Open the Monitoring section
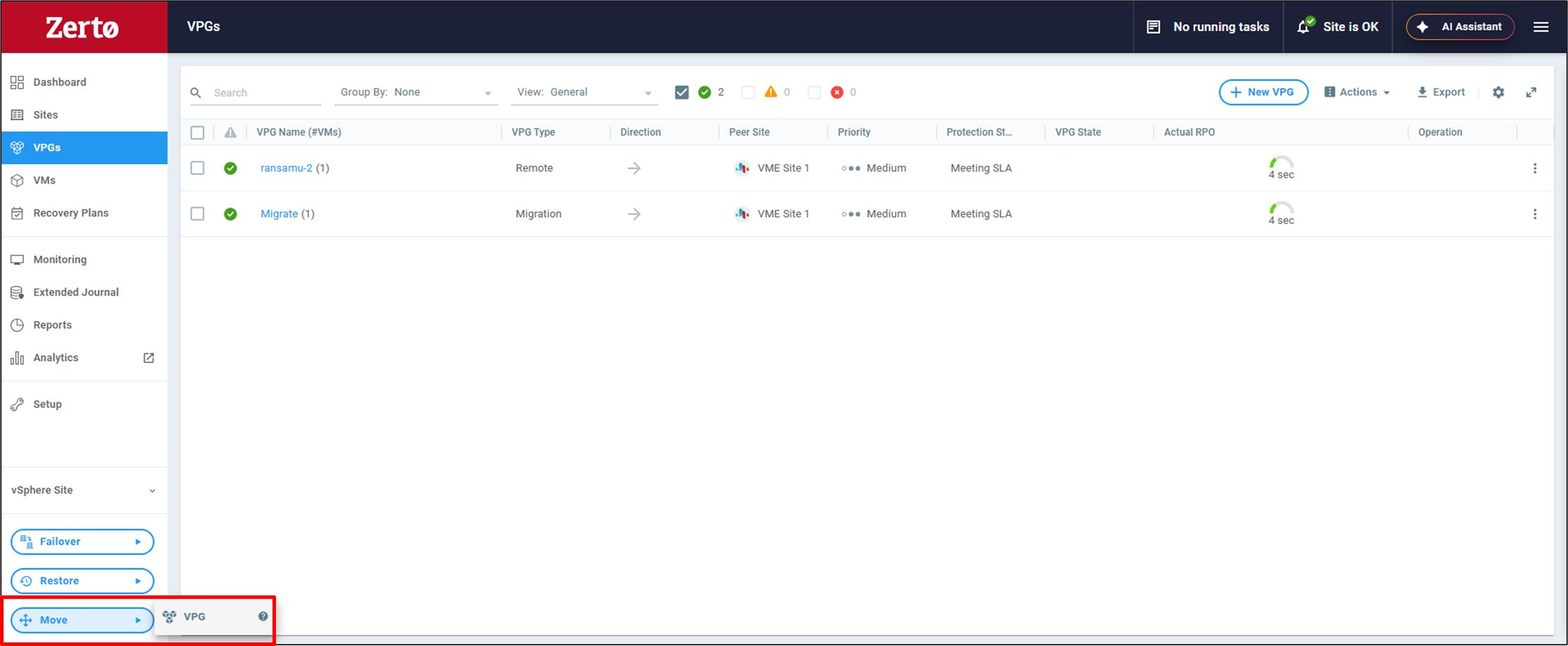This screenshot has height=646, width=1568. click(84, 260)
